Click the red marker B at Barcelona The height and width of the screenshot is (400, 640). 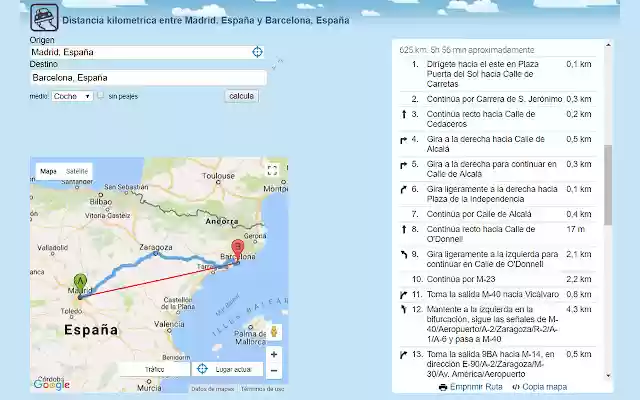pos(238,251)
